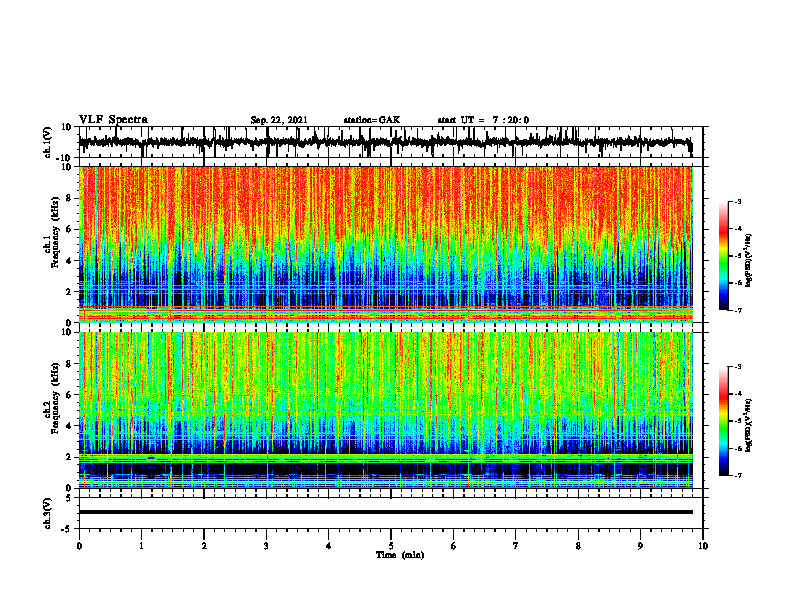Click the "-7" label on ch.2 color bar
The height and width of the screenshot is (612, 792).
tap(738, 475)
